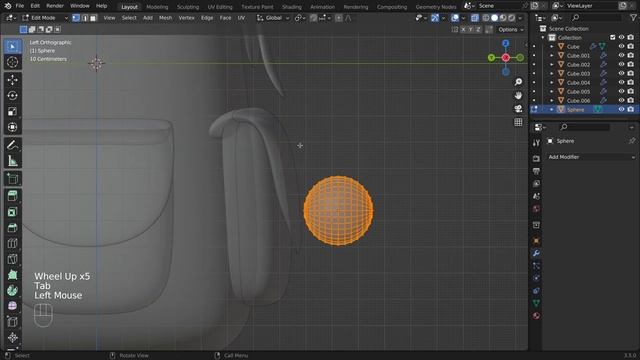Viewport: 640px width, 360px height.
Task: Open the overlays dropdown arrow
Action: click(463, 18)
